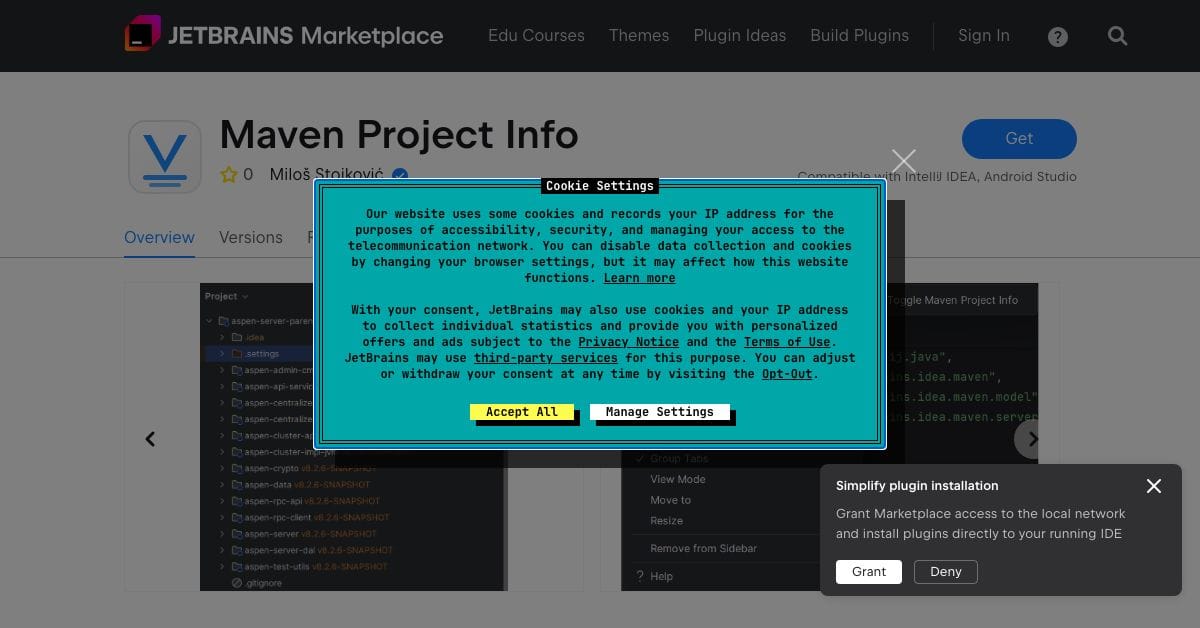
Task: Switch to the Versions tab
Action: (251, 238)
